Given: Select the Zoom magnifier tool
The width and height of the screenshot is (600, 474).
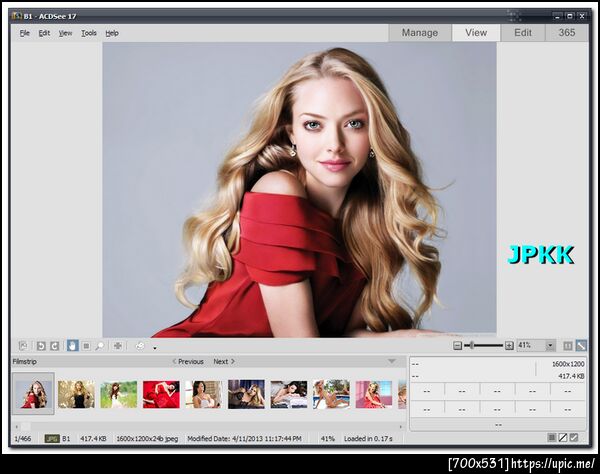Looking at the screenshot, I should 99,346.
